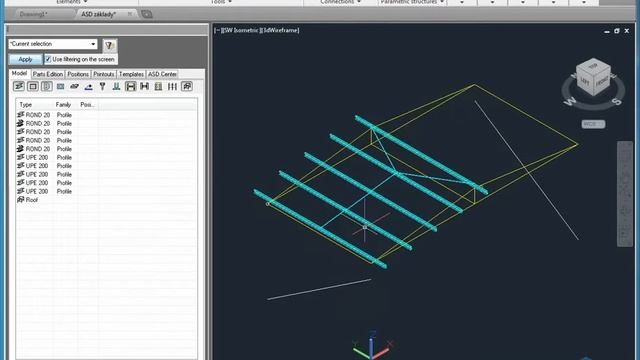640x360 pixels.
Task: Open the viewport [-] controls menu
Action: pyautogui.click(x=217, y=30)
